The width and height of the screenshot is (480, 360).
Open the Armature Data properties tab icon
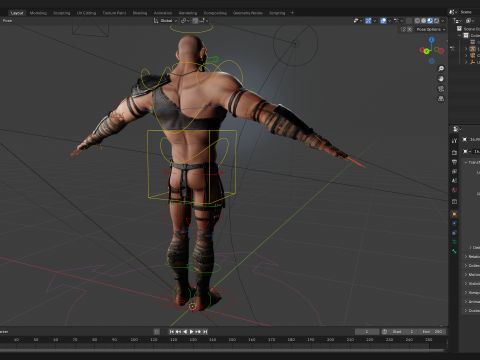point(454,242)
